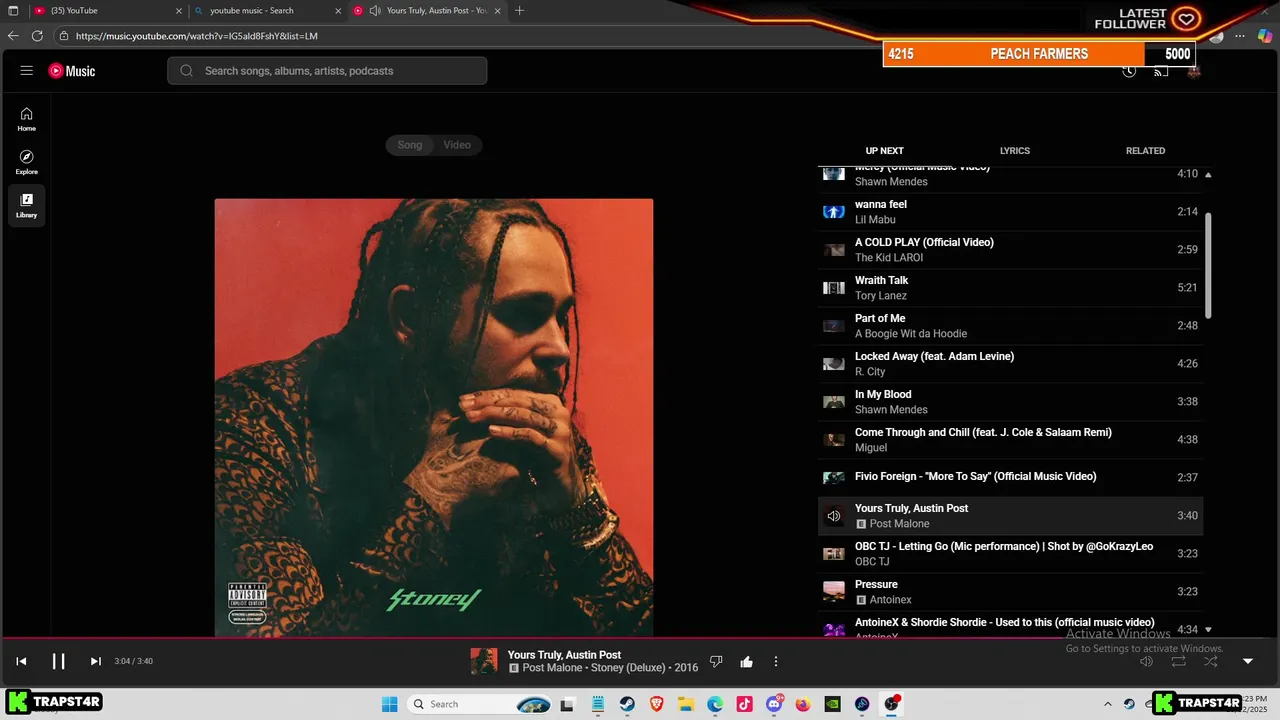Skip to previous track
Screen dimensions: 1280x720
point(21,661)
